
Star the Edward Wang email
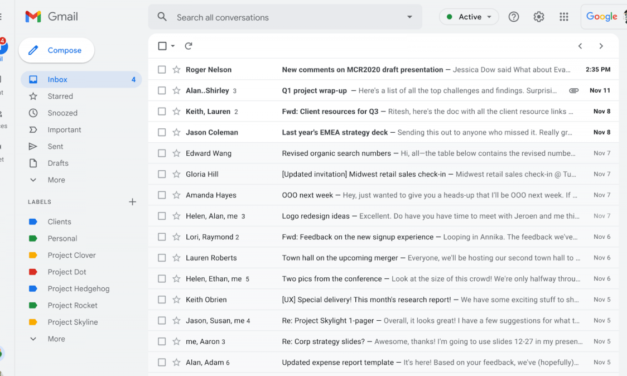pos(176,153)
